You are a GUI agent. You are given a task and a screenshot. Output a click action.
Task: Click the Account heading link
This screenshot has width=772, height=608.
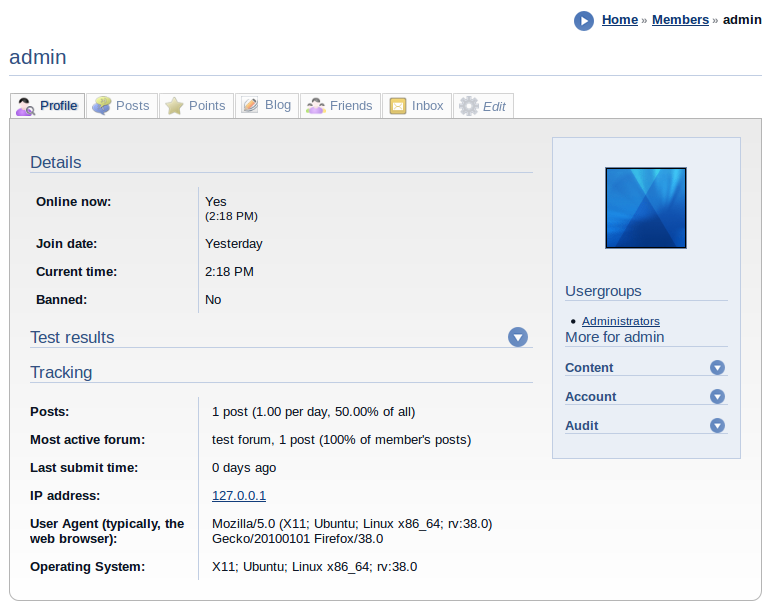tap(590, 397)
